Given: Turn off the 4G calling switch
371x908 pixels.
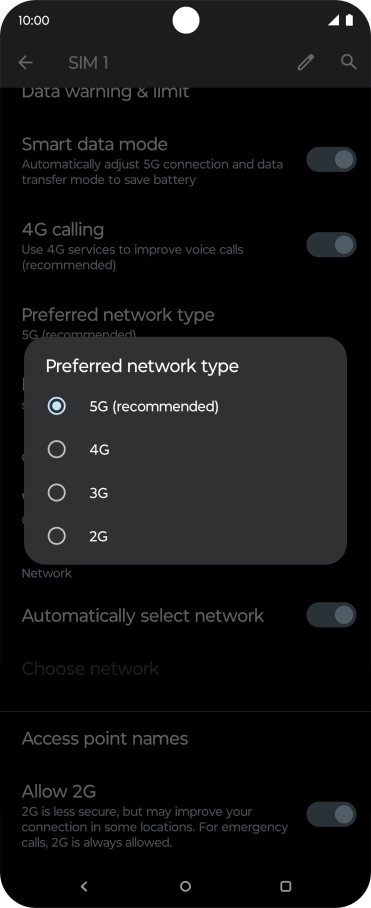Looking at the screenshot, I should coord(331,245).
